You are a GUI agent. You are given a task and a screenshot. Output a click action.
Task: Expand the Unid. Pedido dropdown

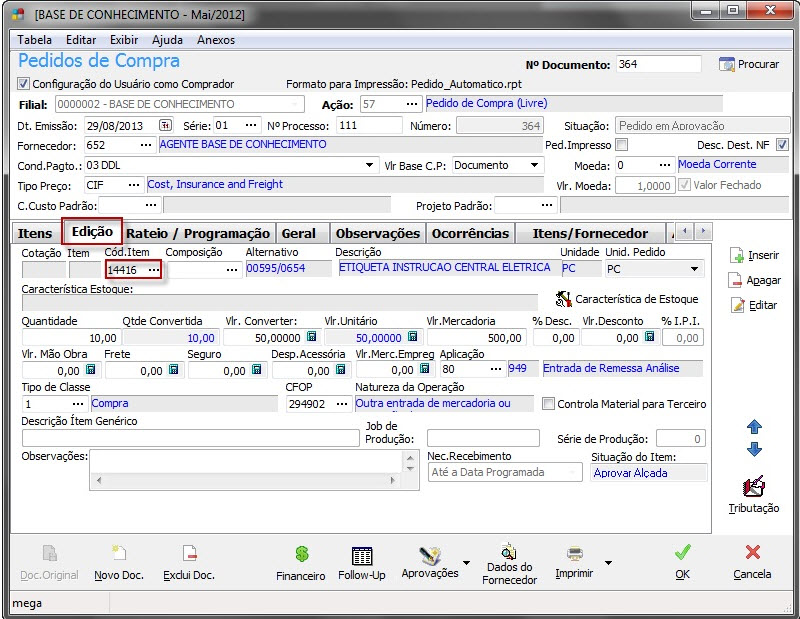695,269
